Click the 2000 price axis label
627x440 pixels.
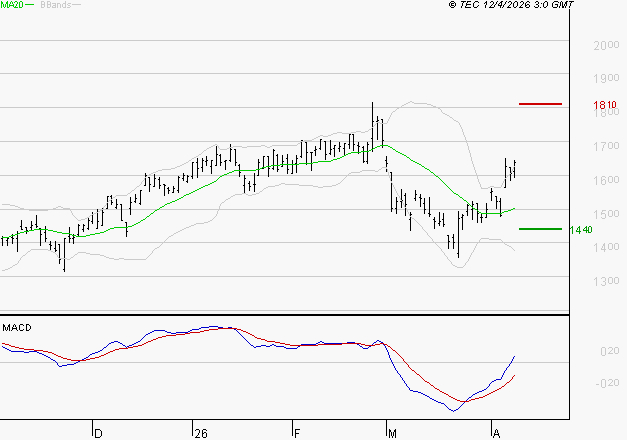click(605, 46)
